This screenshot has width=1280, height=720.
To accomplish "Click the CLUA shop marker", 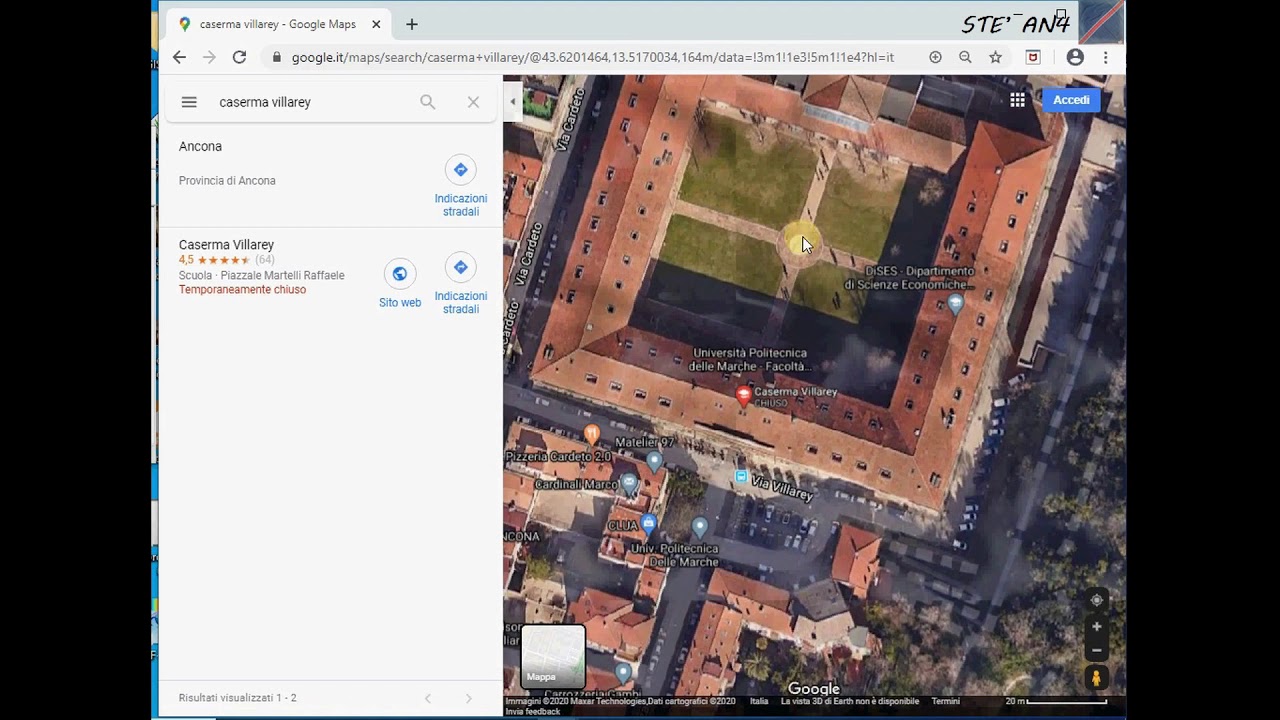I will 649,522.
